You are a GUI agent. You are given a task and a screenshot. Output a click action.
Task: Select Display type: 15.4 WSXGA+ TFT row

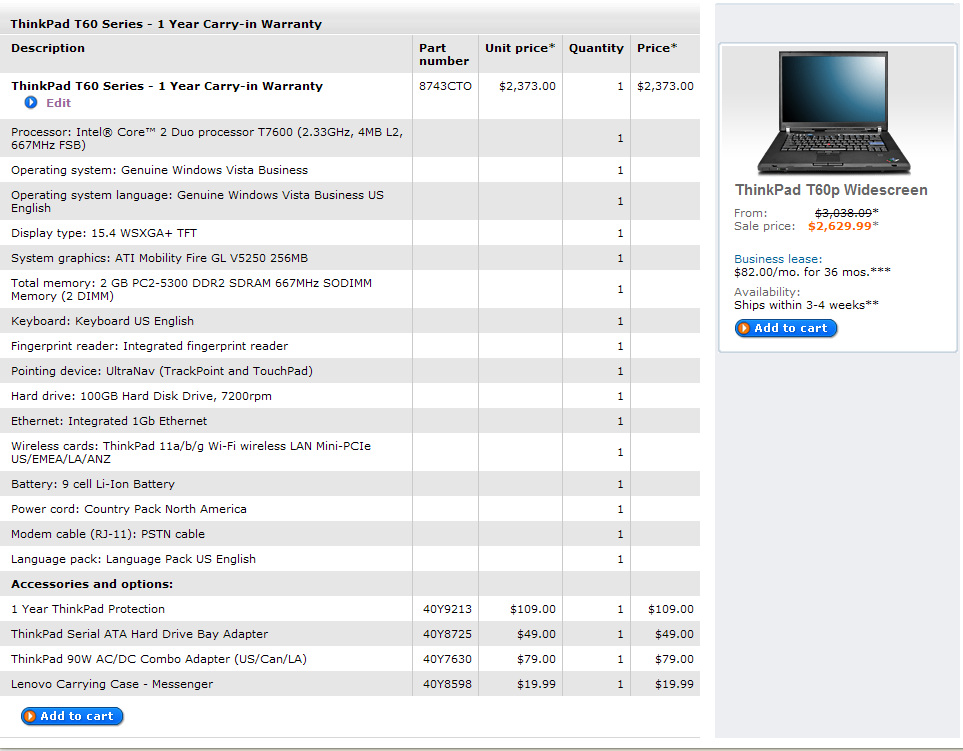350,233
